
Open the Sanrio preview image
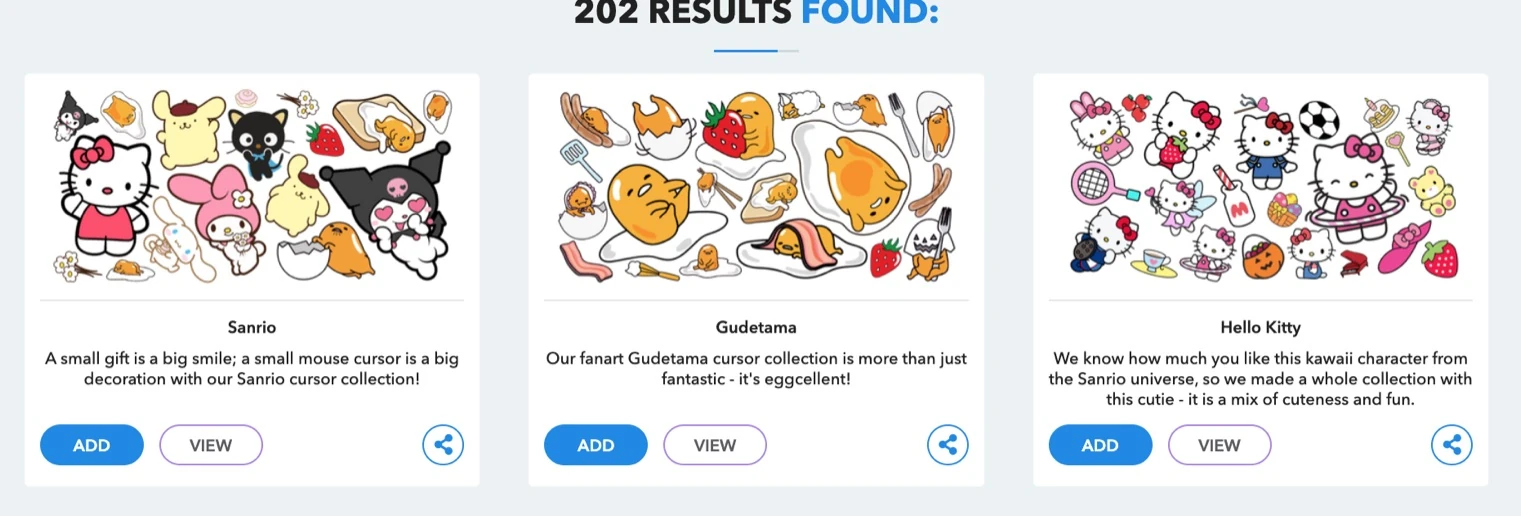point(252,186)
